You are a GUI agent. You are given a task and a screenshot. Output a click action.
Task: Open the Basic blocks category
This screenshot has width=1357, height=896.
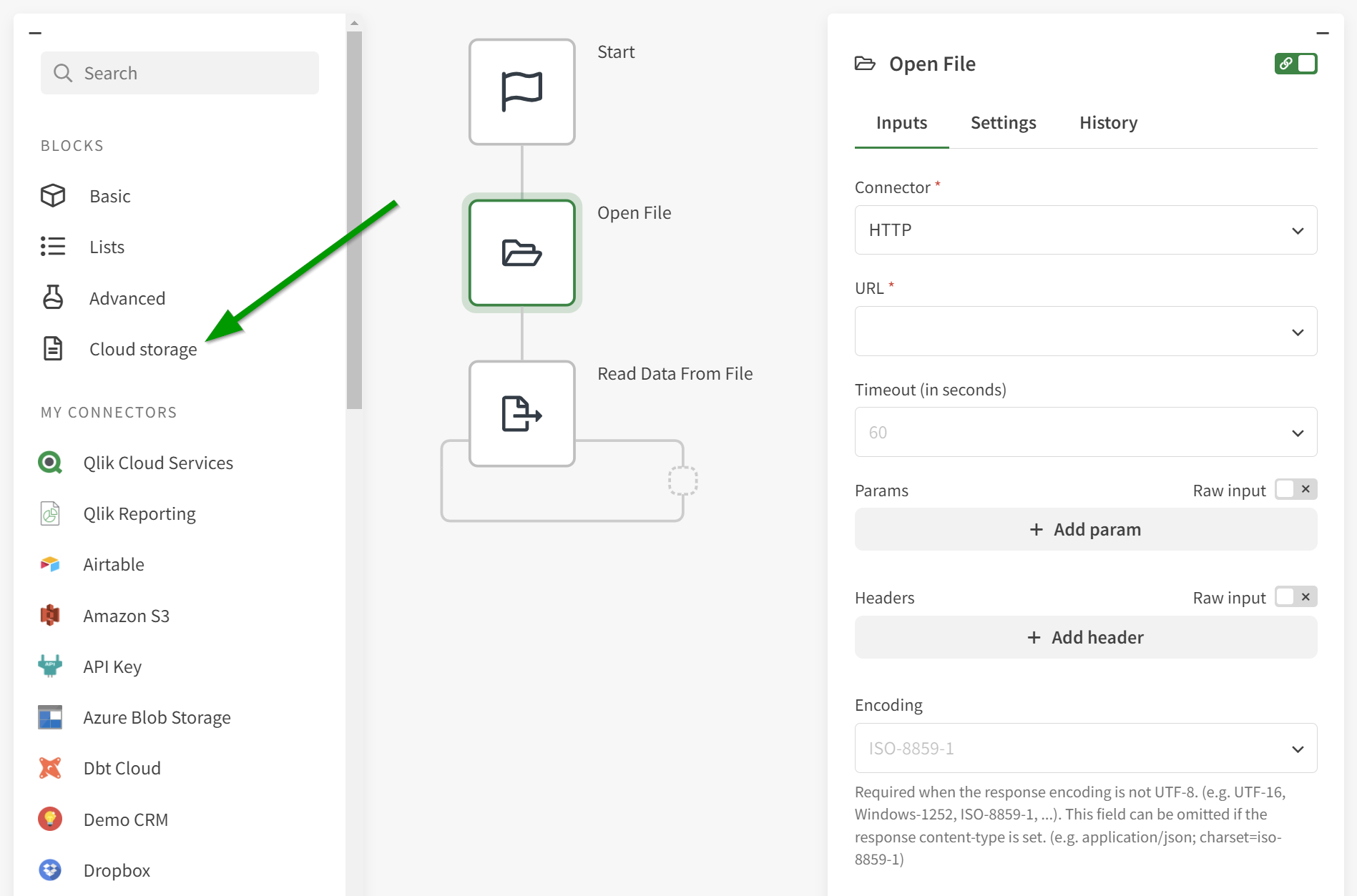coord(109,196)
